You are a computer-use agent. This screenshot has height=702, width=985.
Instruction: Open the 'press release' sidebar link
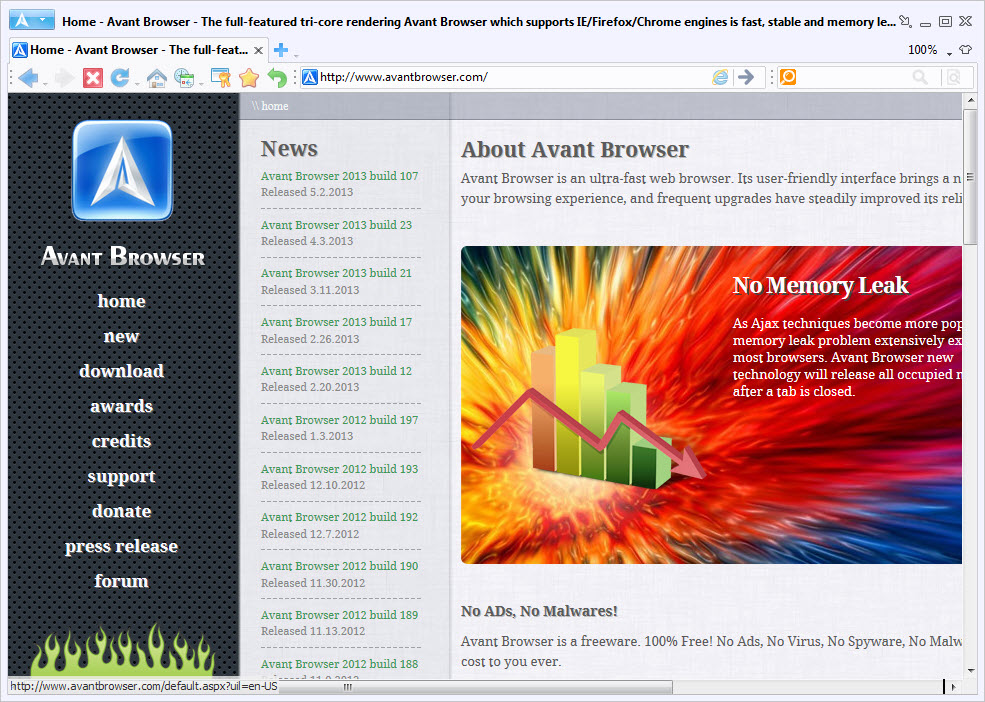[x=121, y=546]
